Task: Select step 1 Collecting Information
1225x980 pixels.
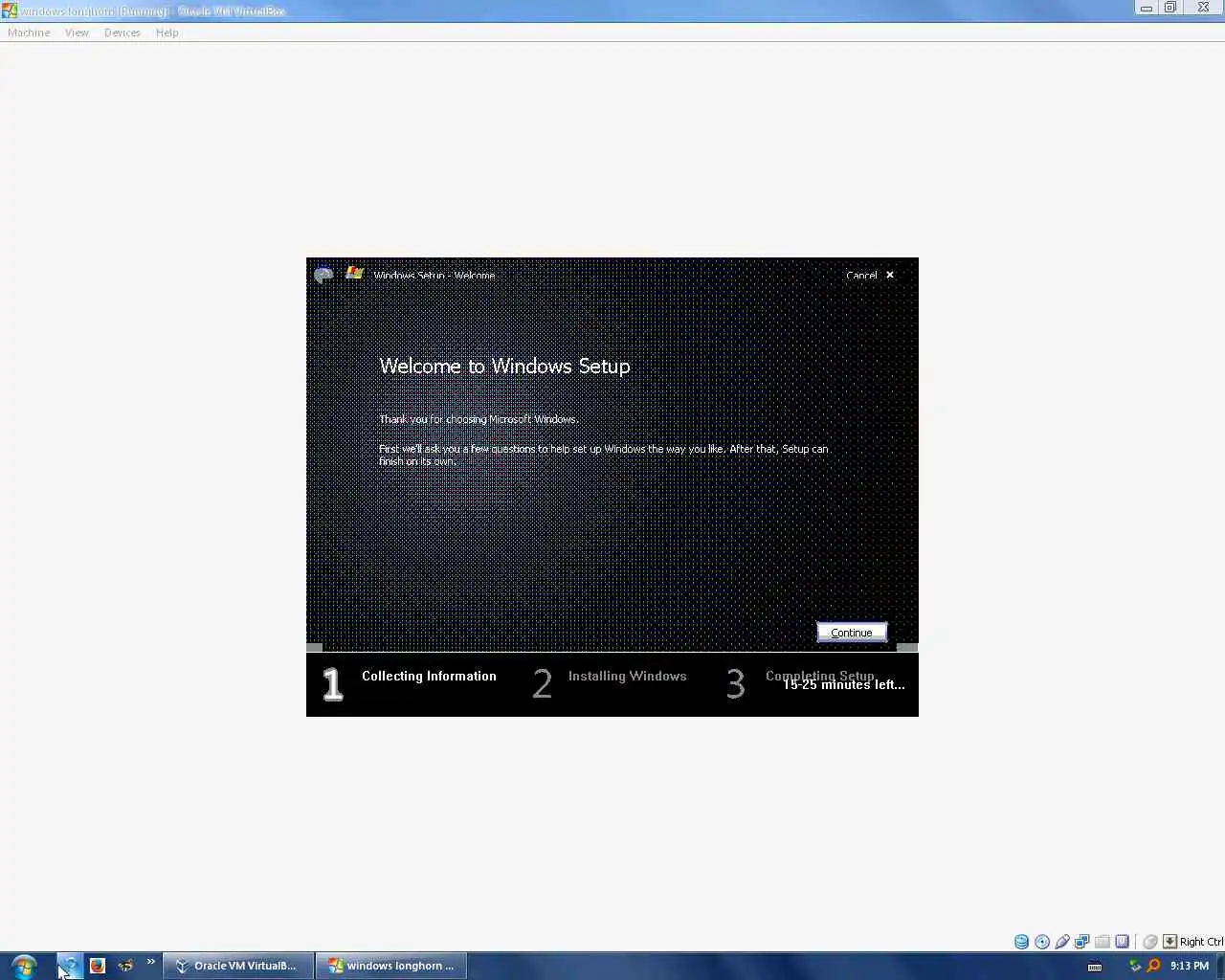Action: pos(410,683)
